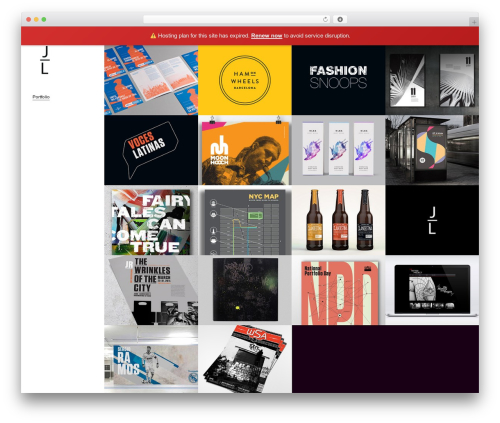500x423 pixels.
Task: Click the download indicator icon in toolbar
Action: click(340, 20)
